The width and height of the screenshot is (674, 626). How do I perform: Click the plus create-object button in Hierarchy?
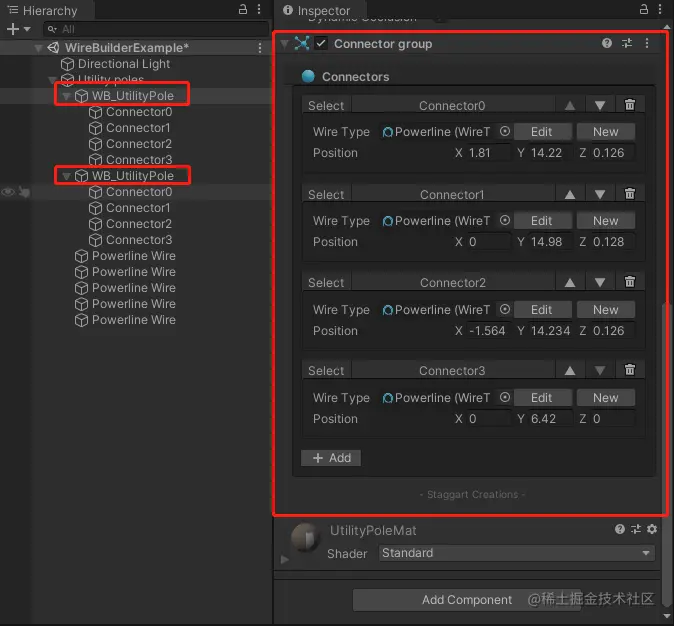click(x=13, y=29)
